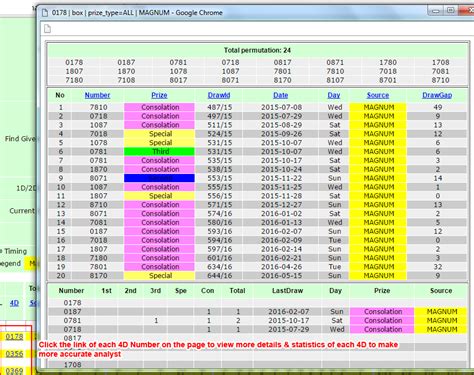Click 1708 row in summary table
This screenshot has height=375, width=474.
(257, 365)
